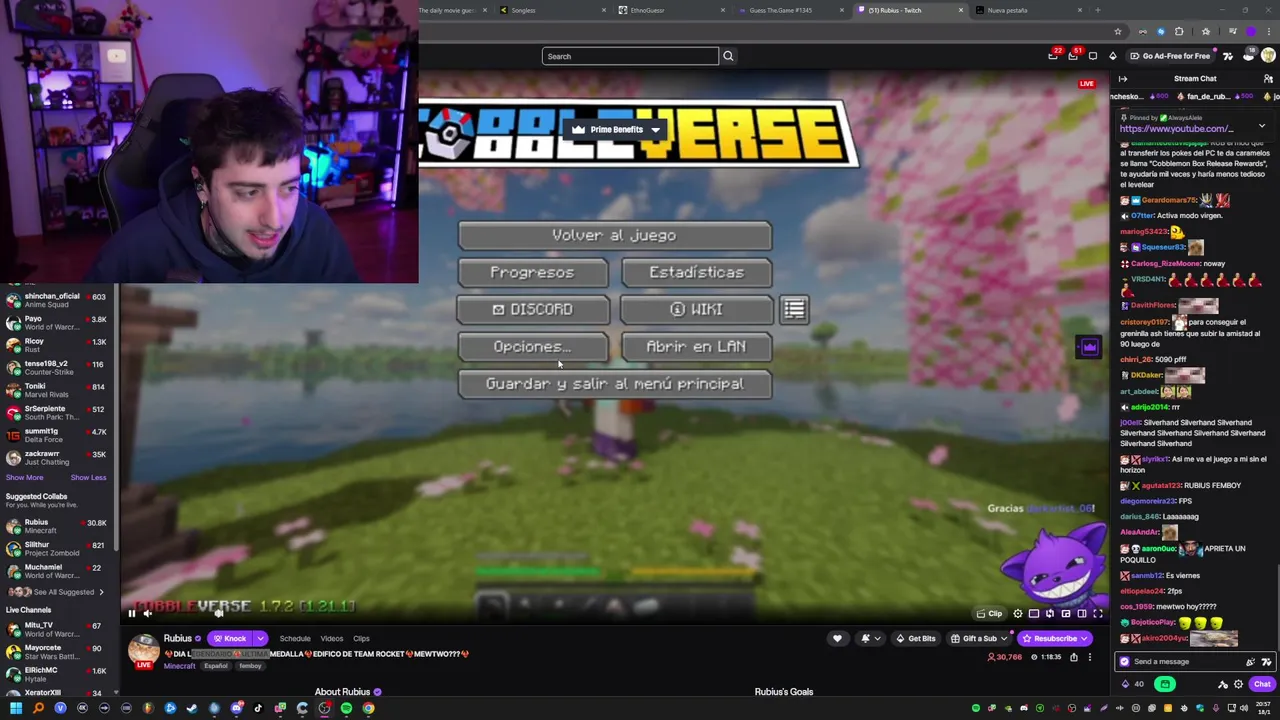Switch to the Videos tab
1280x720 pixels.
click(331, 638)
